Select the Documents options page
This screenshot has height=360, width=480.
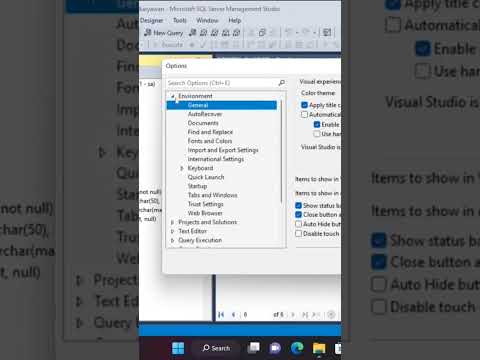[x=203, y=123]
